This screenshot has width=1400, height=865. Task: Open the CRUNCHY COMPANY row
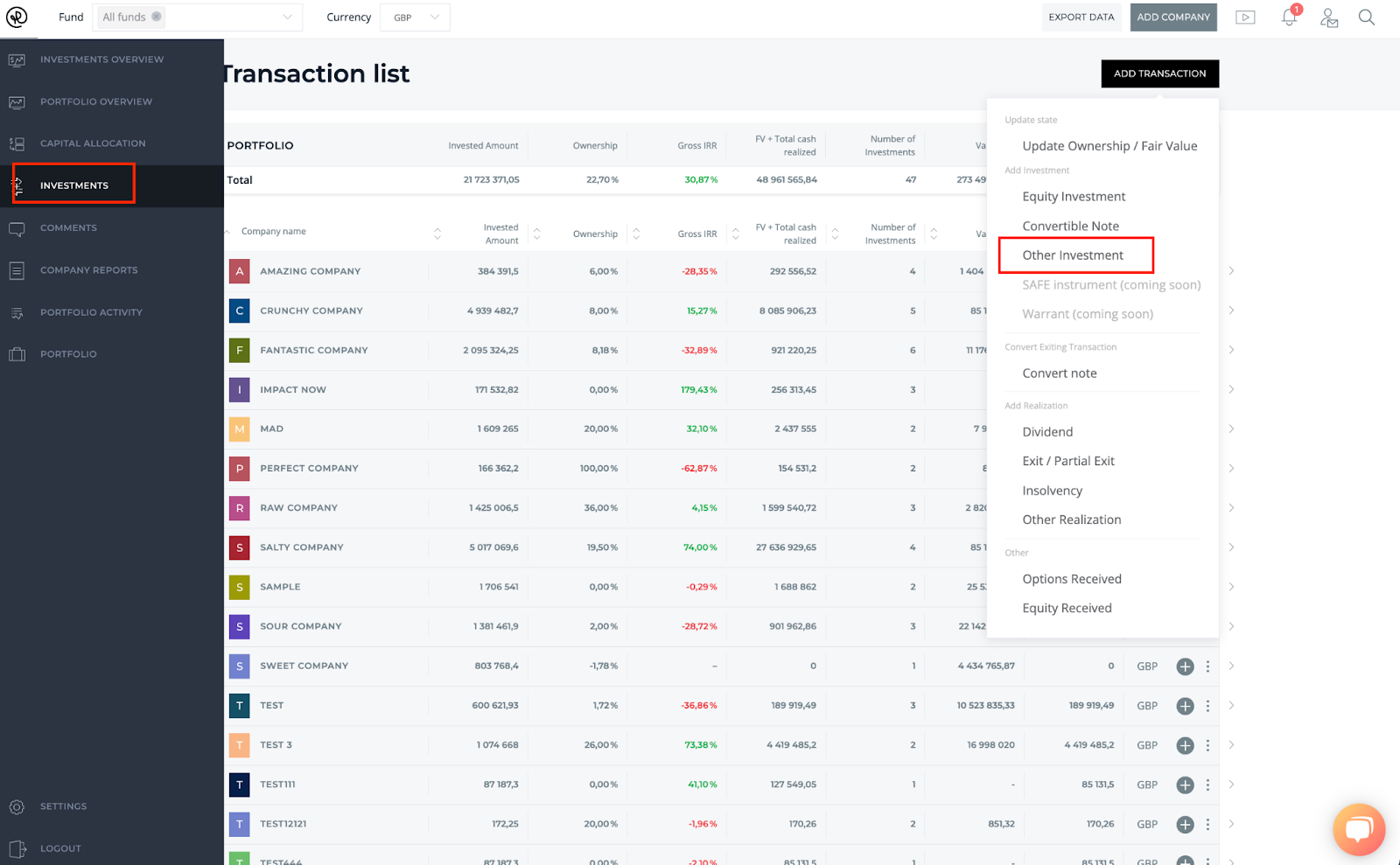722,310
